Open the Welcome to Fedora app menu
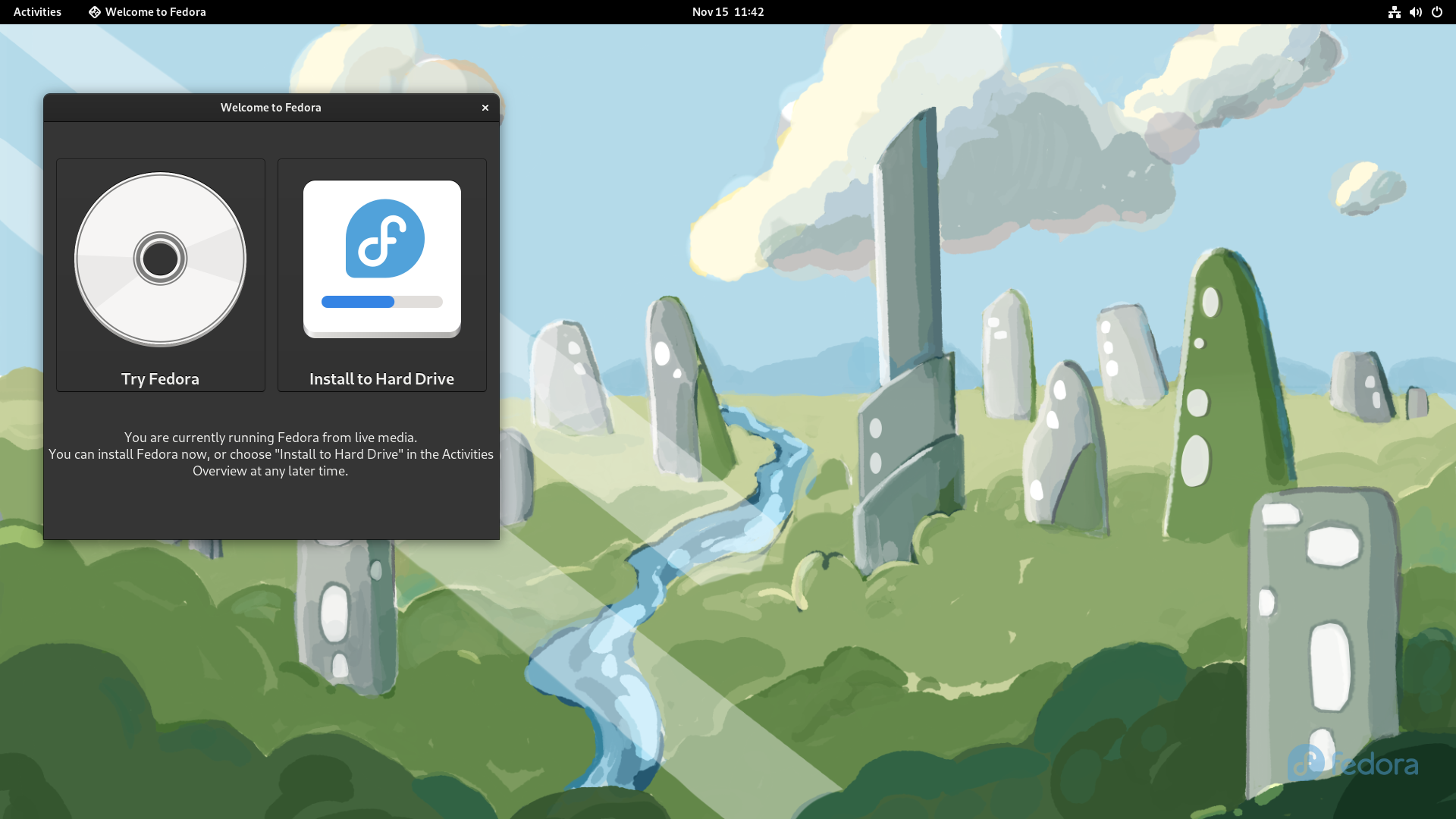1456x819 pixels. (147, 12)
